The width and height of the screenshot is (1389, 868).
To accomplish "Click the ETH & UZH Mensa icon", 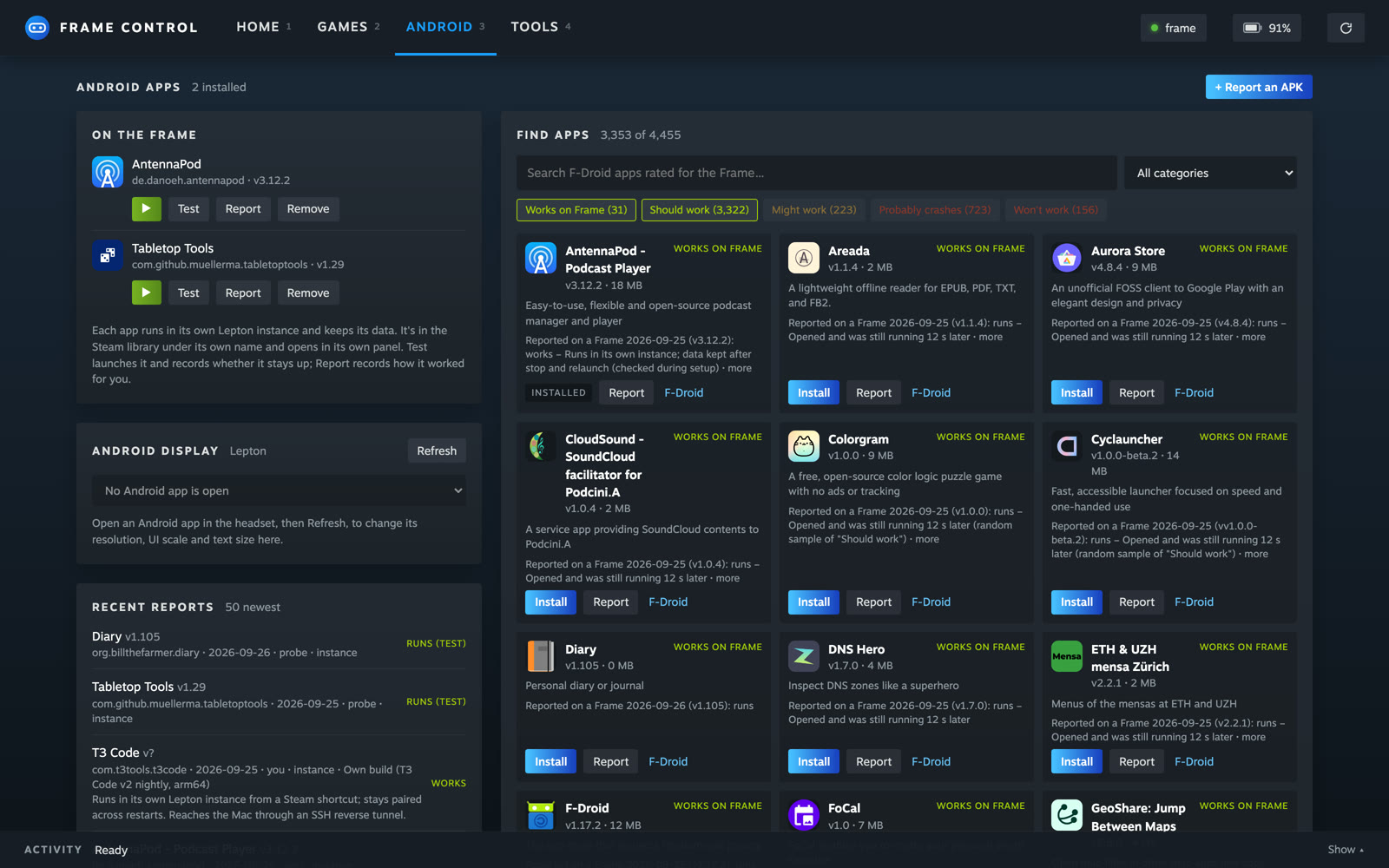I will click(x=1067, y=656).
